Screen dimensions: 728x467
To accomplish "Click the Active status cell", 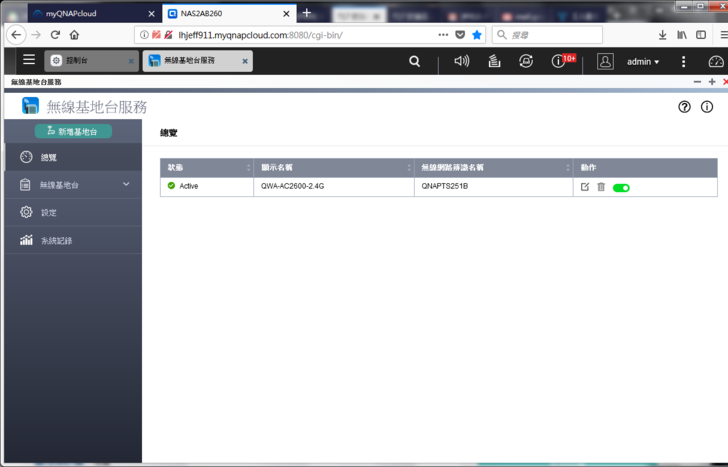I will point(207,186).
